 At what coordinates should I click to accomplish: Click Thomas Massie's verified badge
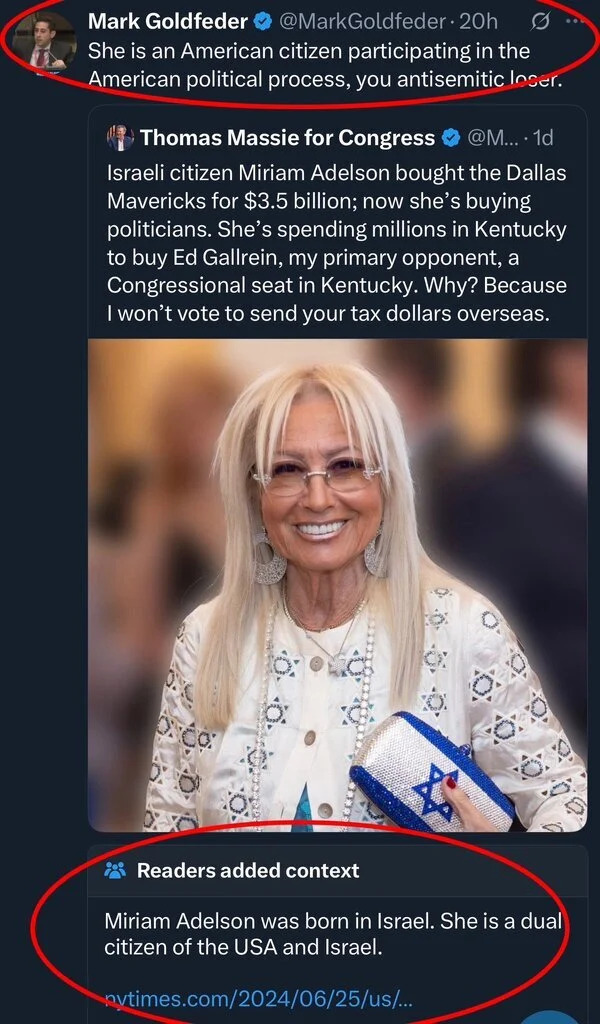[x=451, y=138]
